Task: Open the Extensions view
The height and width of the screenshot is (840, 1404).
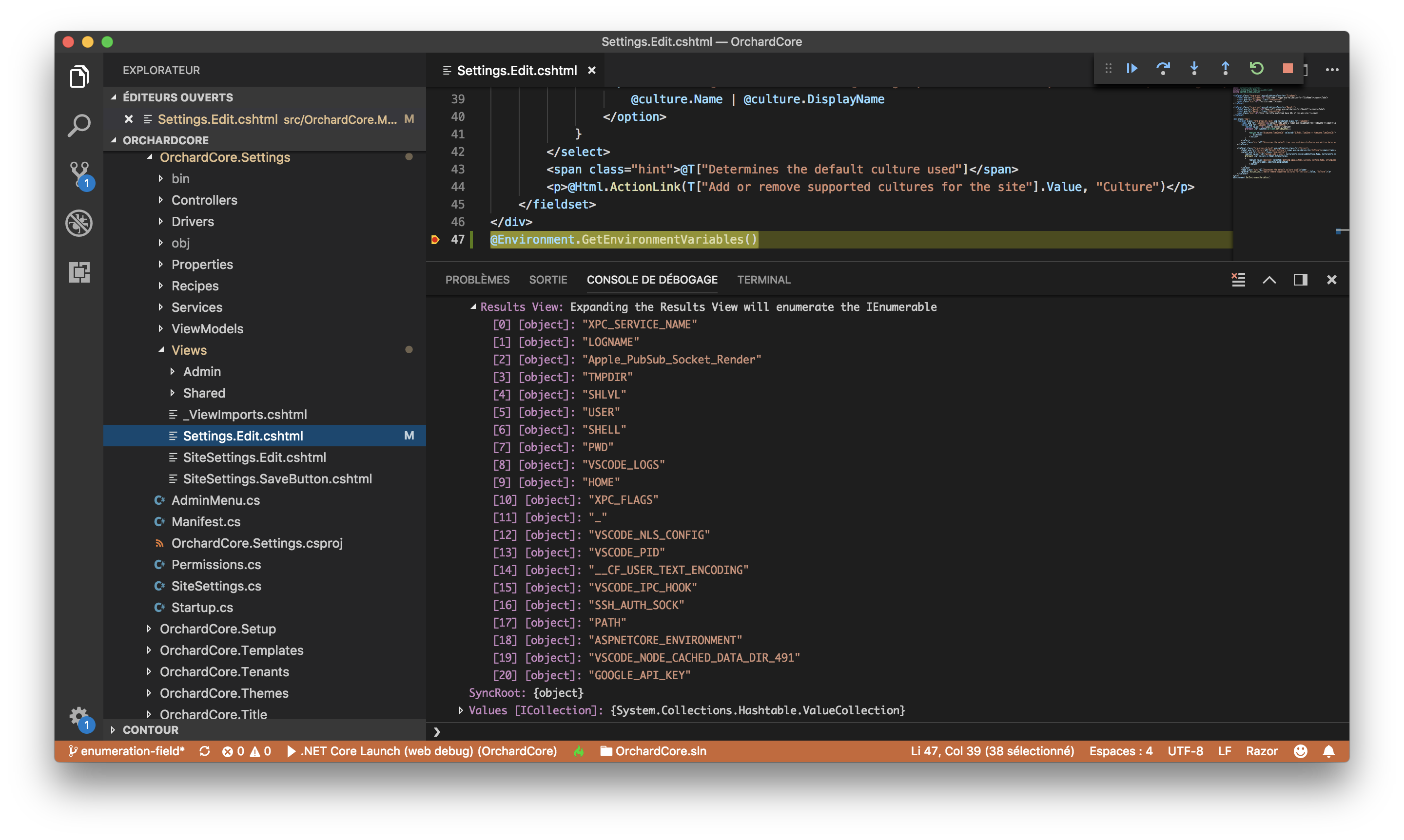Action: tap(78, 272)
